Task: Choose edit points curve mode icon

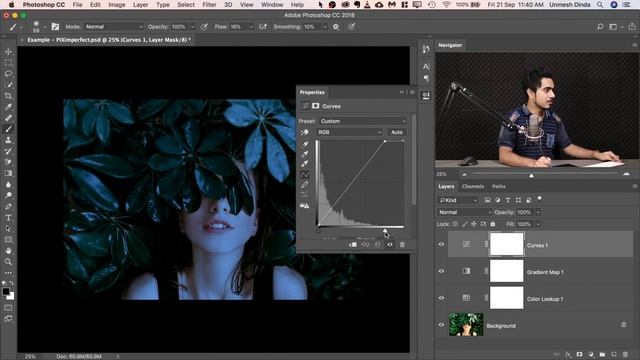Action: 304,175
